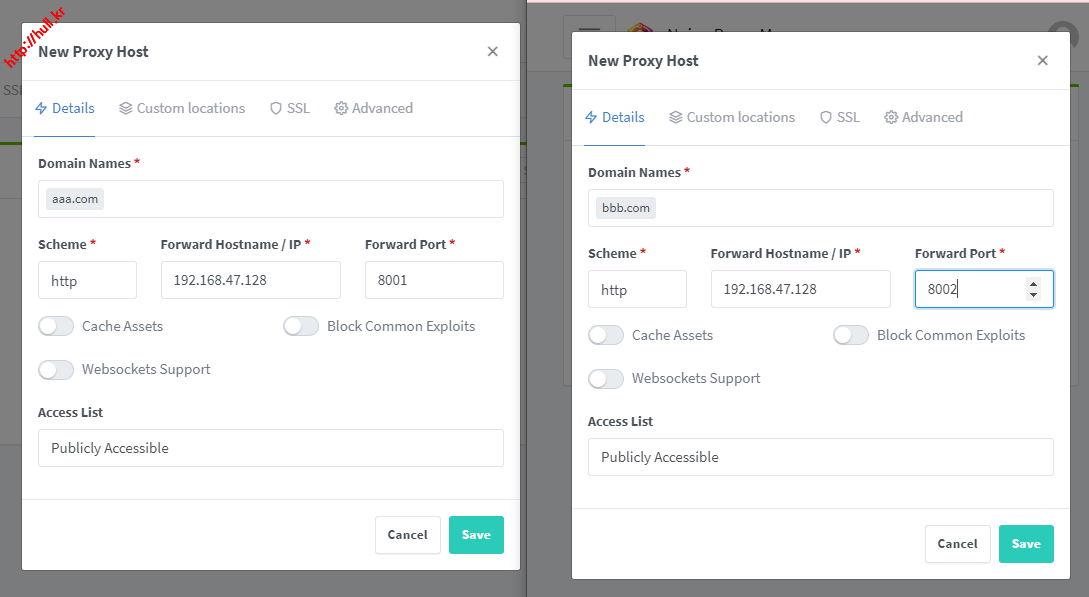This screenshot has width=1089, height=597.
Task: Close the bbb.com New Proxy Host dialog
Action: pyautogui.click(x=1042, y=61)
